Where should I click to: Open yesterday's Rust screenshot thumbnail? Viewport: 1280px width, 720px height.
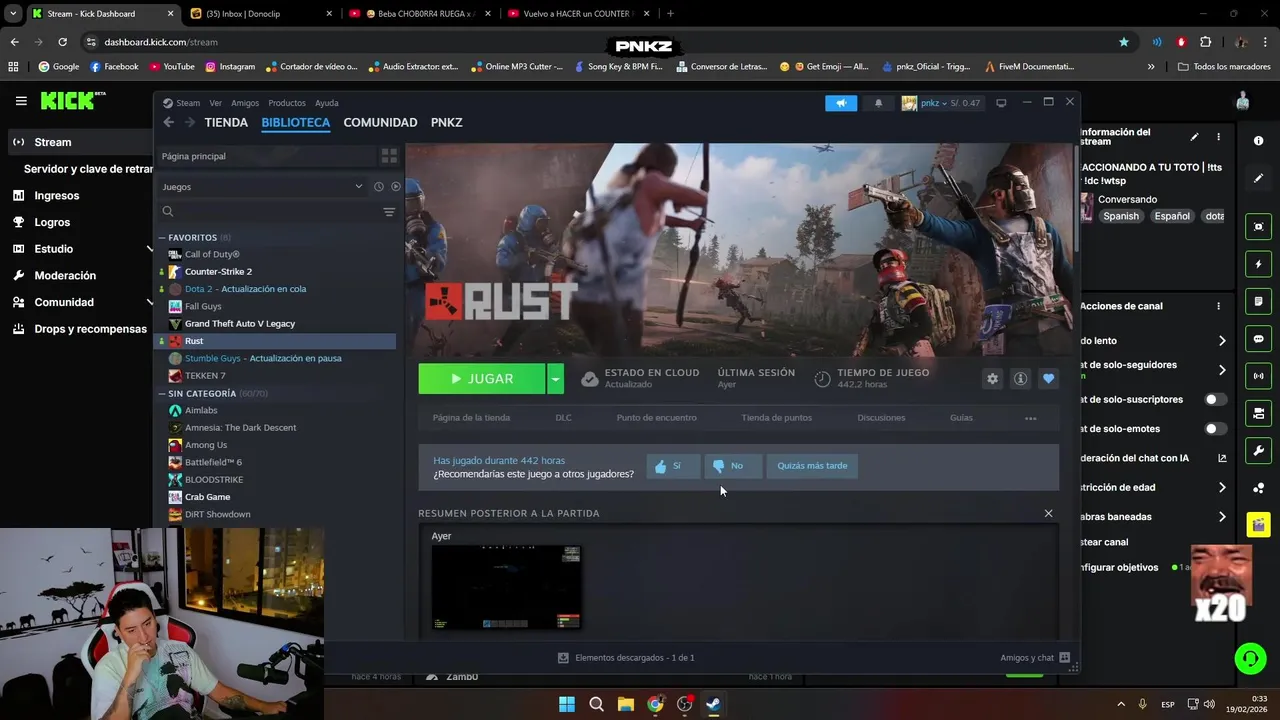pos(506,587)
